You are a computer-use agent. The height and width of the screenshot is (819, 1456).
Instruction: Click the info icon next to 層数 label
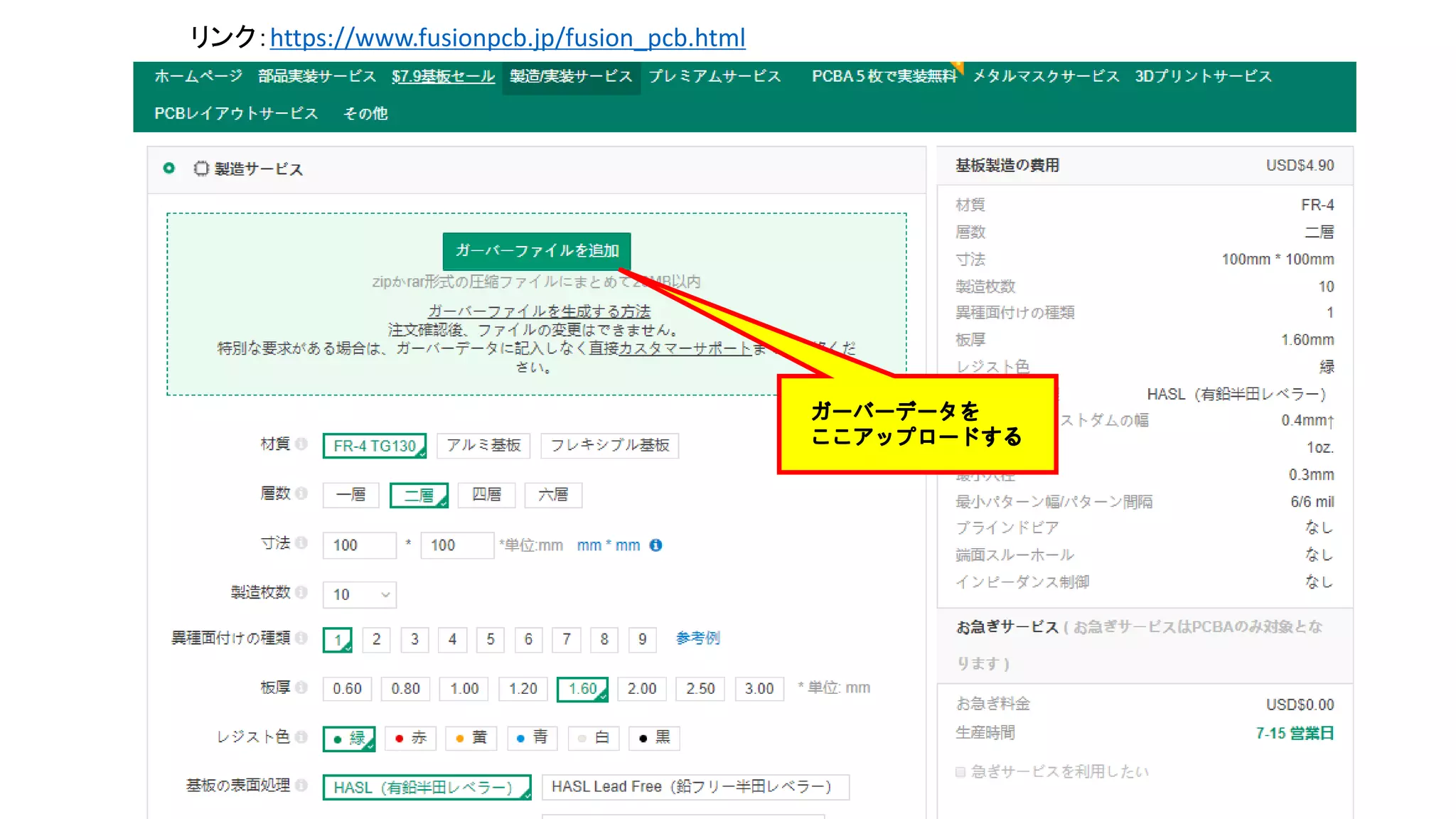[x=301, y=493]
